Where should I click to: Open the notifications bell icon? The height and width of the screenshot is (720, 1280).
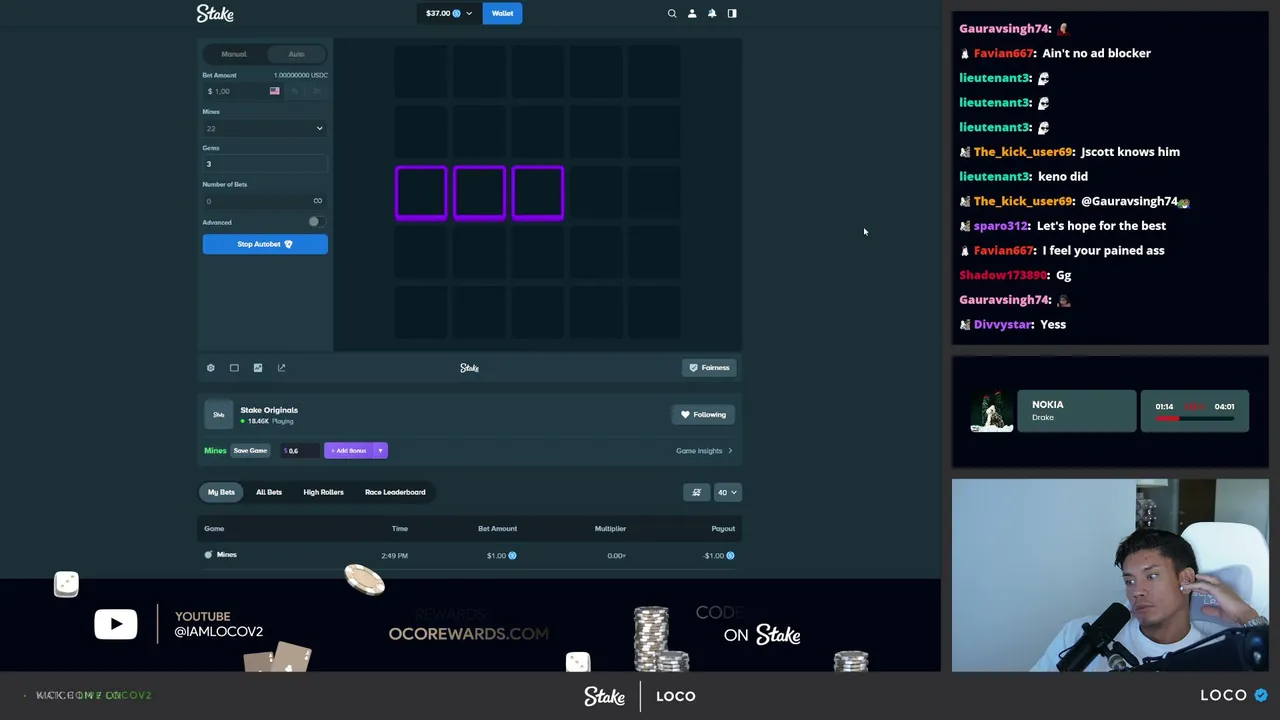[712, 13]
